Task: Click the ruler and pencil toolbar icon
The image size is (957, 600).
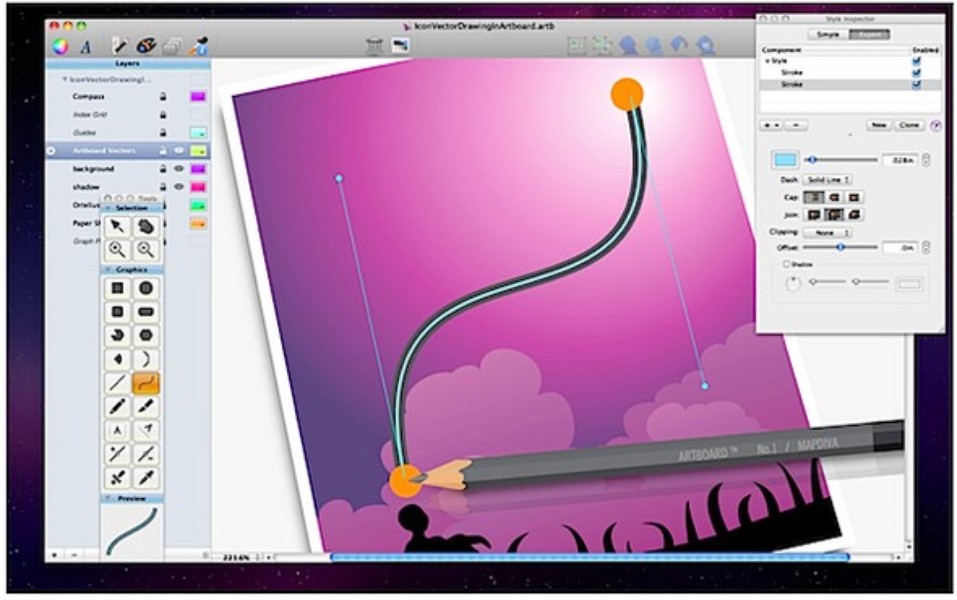Action: tap(120, 45)
